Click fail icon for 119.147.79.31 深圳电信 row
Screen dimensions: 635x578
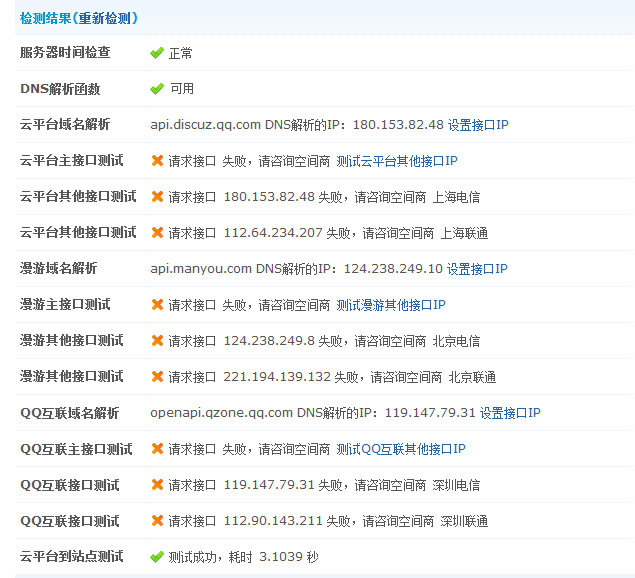(157, 485)
